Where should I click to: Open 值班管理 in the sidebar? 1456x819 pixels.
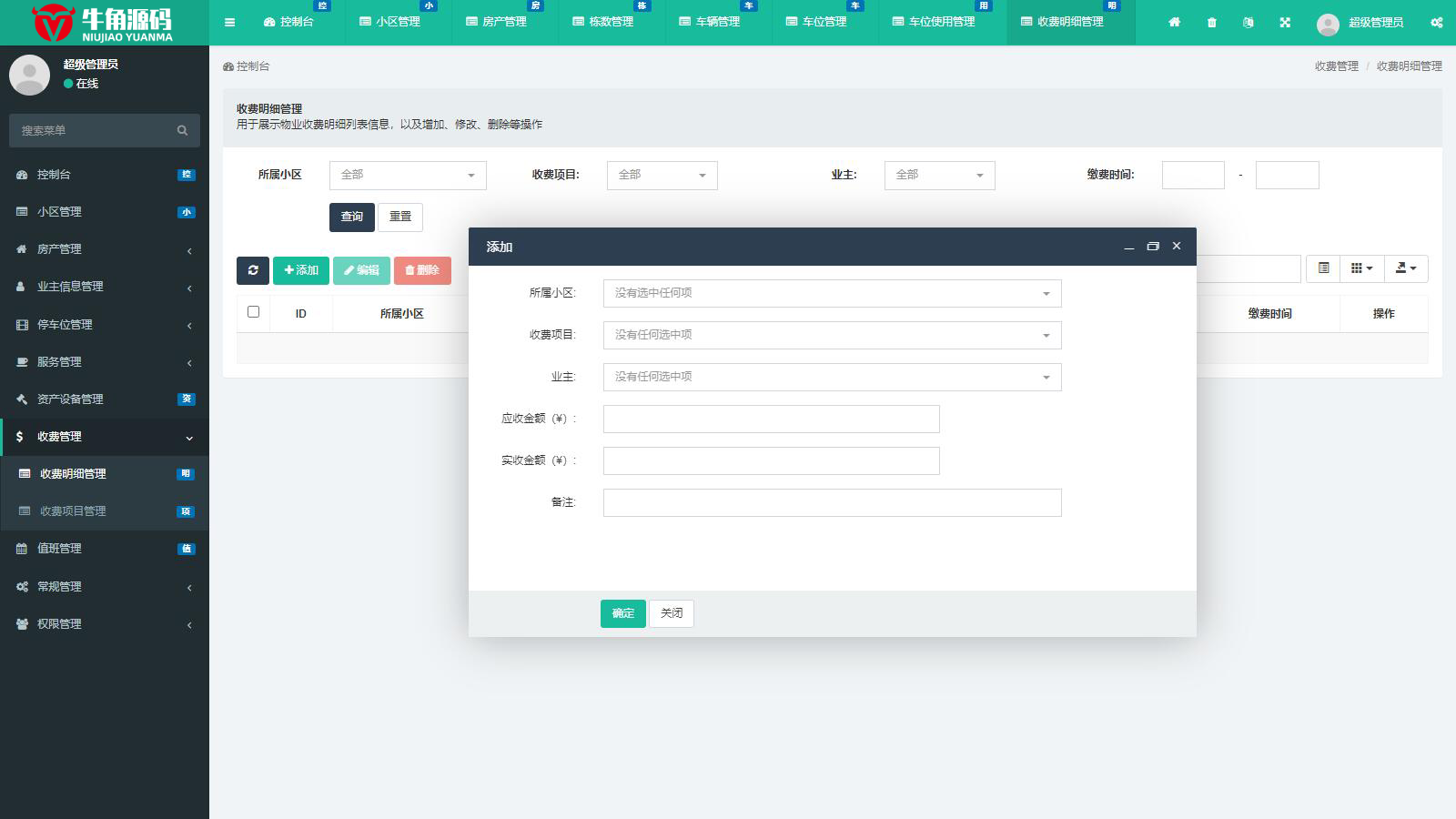tap(105, 549)
